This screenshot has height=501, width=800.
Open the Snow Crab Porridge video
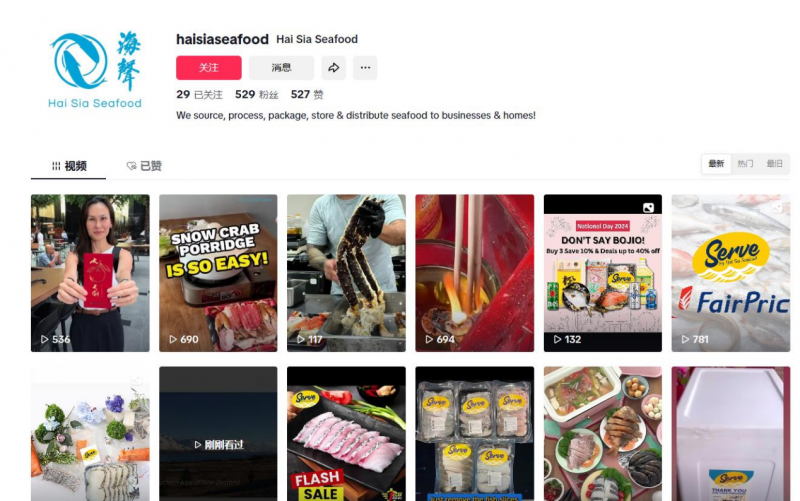click(218, 273)
